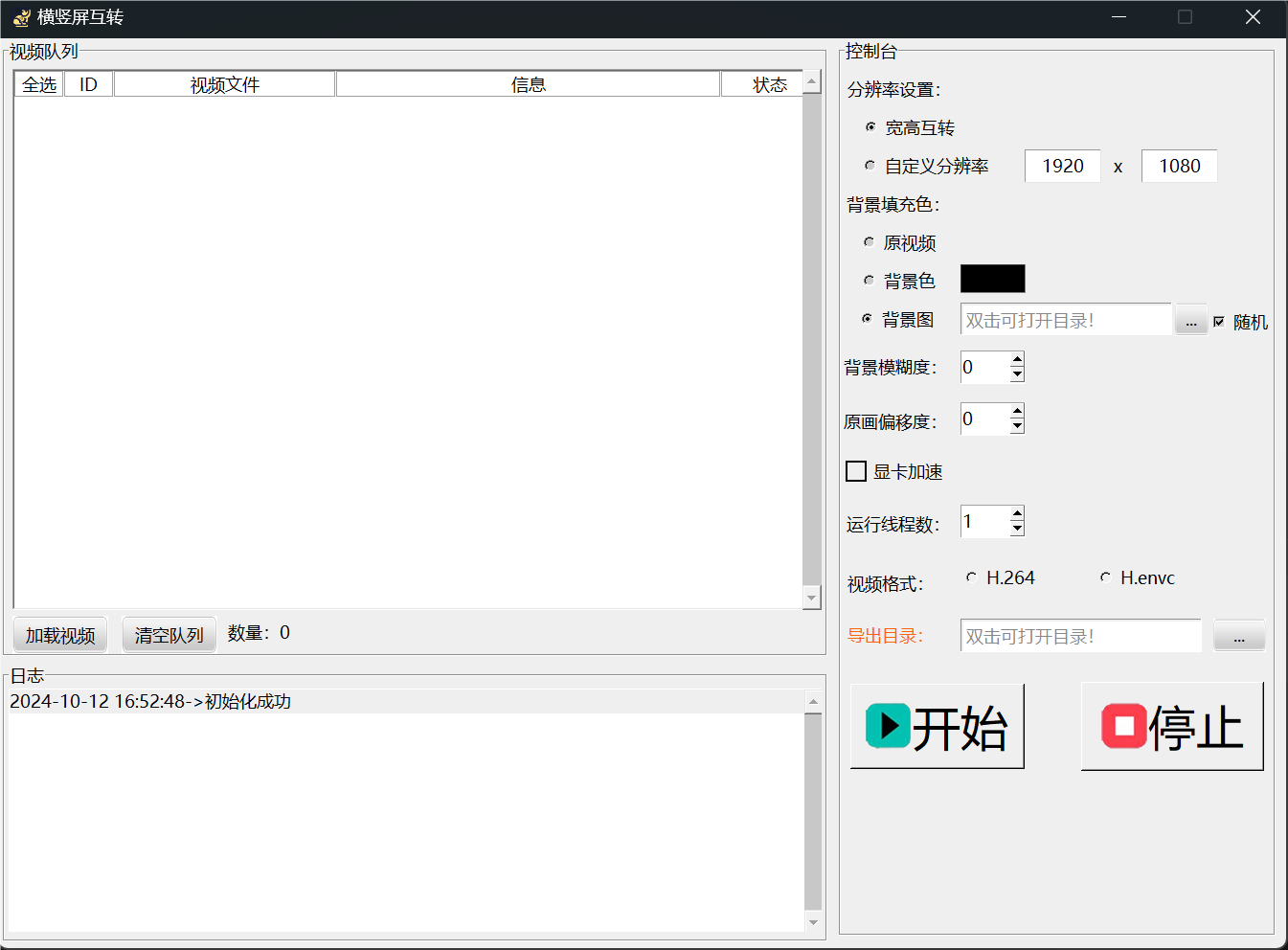Click log panel scrollbar down arrow
Viewport: 1288px width, 950px height.
(x=814, y=922)
